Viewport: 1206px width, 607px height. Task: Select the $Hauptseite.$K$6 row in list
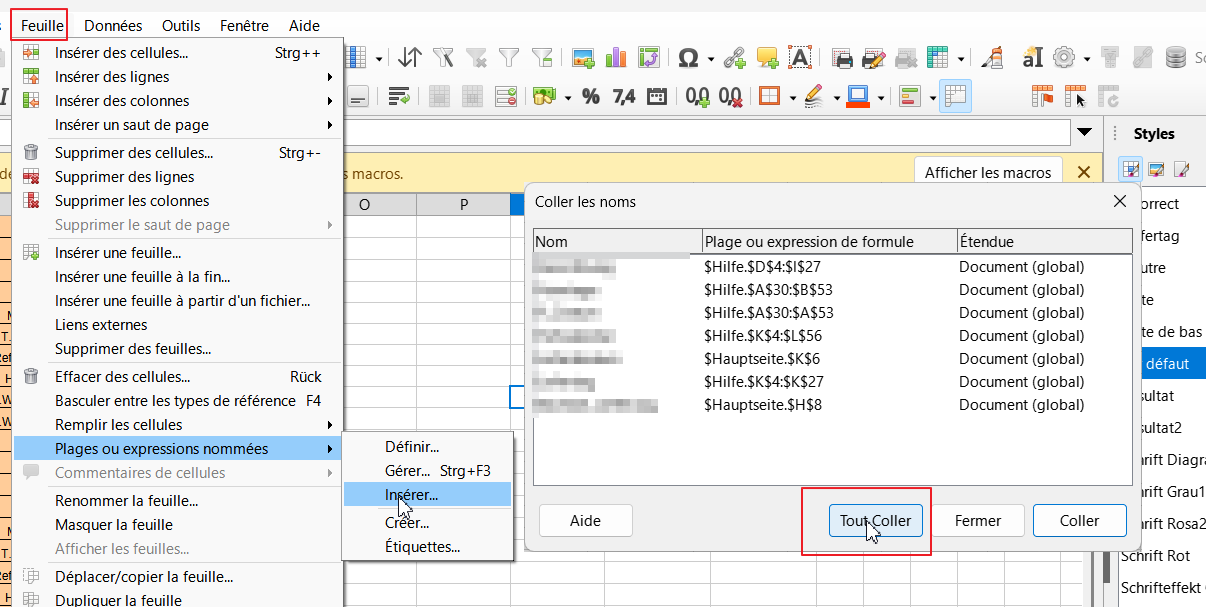(x=762, y=359)
